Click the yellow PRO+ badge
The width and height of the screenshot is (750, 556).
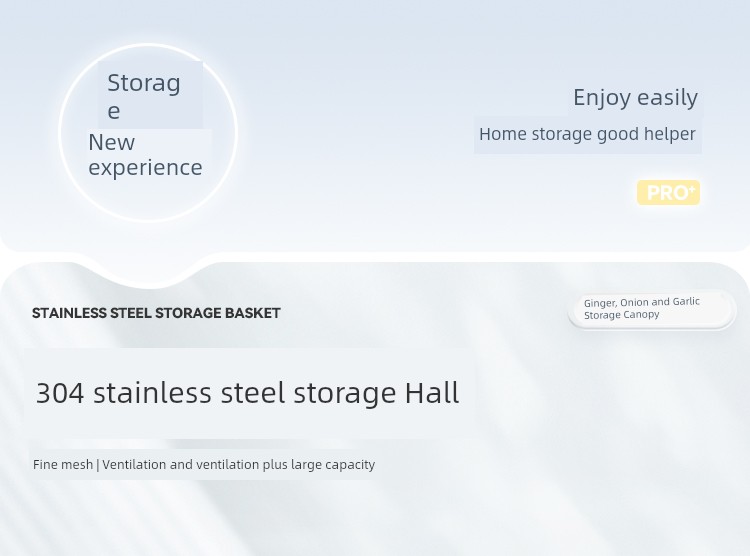click(668, 192)
